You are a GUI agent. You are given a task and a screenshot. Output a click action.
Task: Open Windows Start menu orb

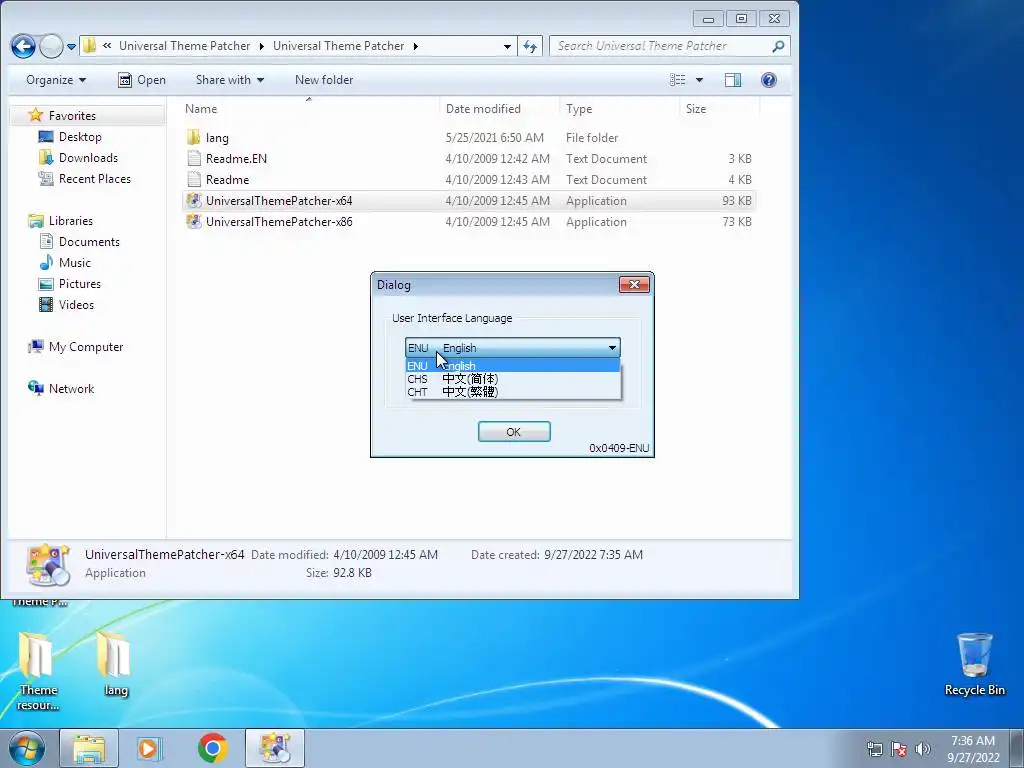coord(26,748)
